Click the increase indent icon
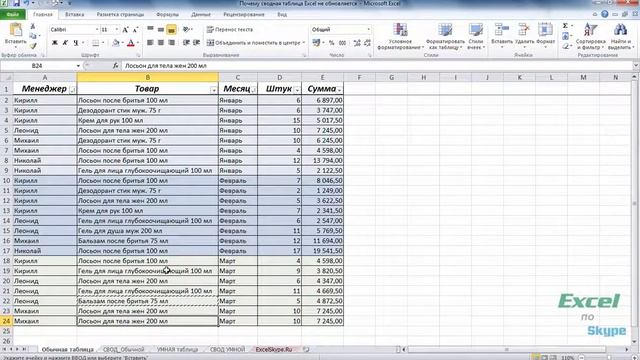640x360 pixels. coord(197,42)
